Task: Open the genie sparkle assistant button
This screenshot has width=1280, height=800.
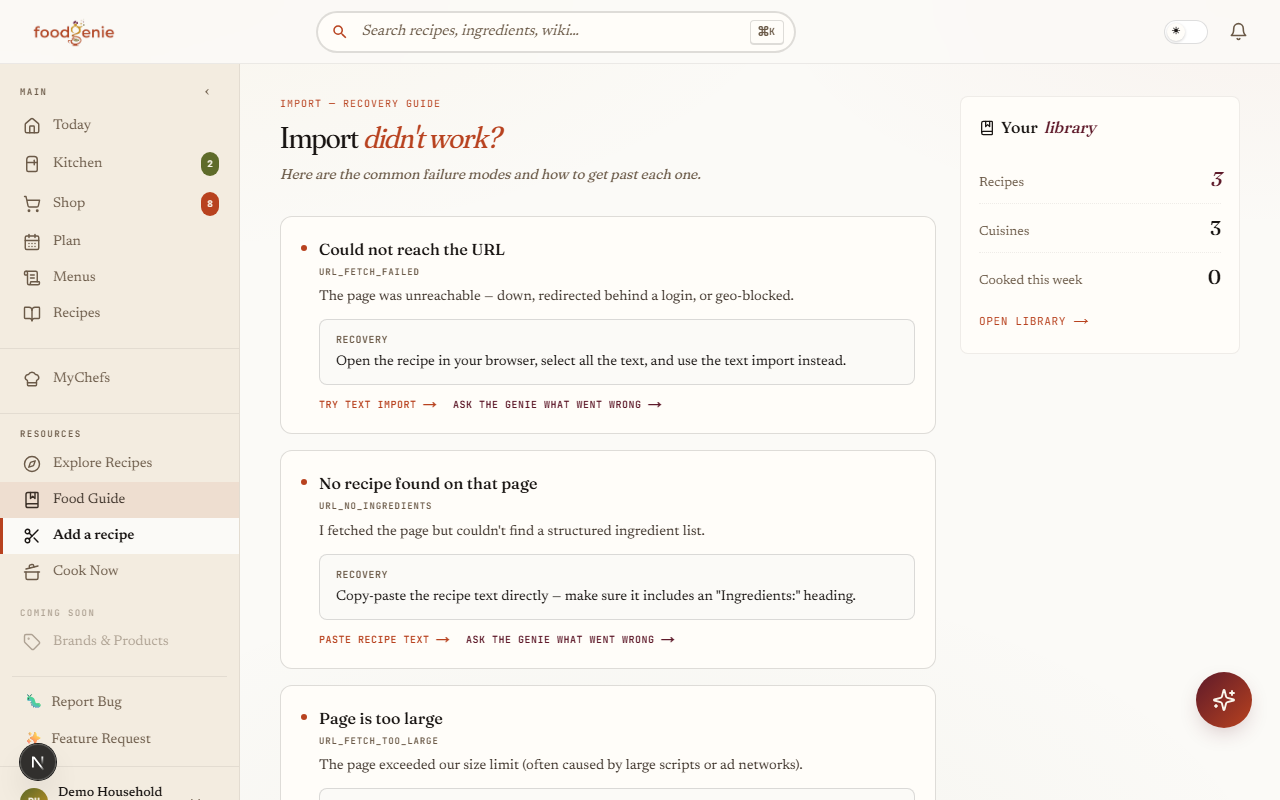Action: (x=1224, y=700)
